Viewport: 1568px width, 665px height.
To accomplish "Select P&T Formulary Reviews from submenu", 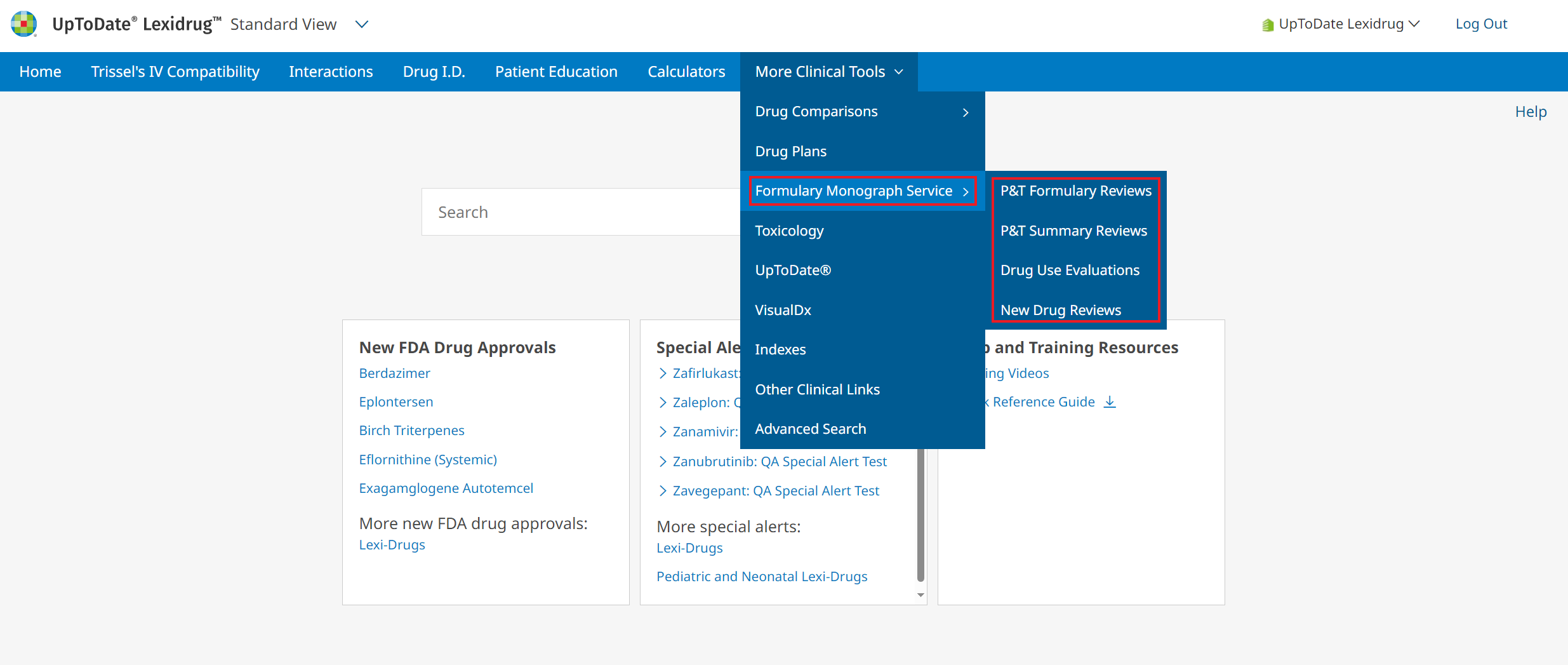I will 1075,191.
